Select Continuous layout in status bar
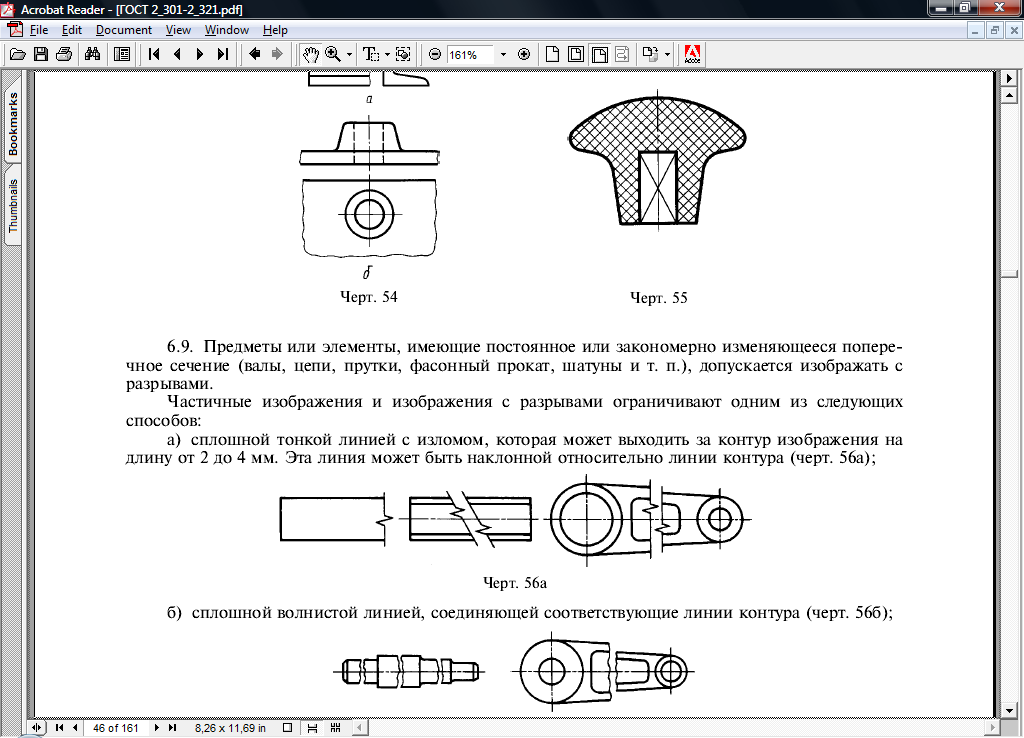Image resolution: width=1024 pixels, height=738 pixels. [x=312, y=728]
